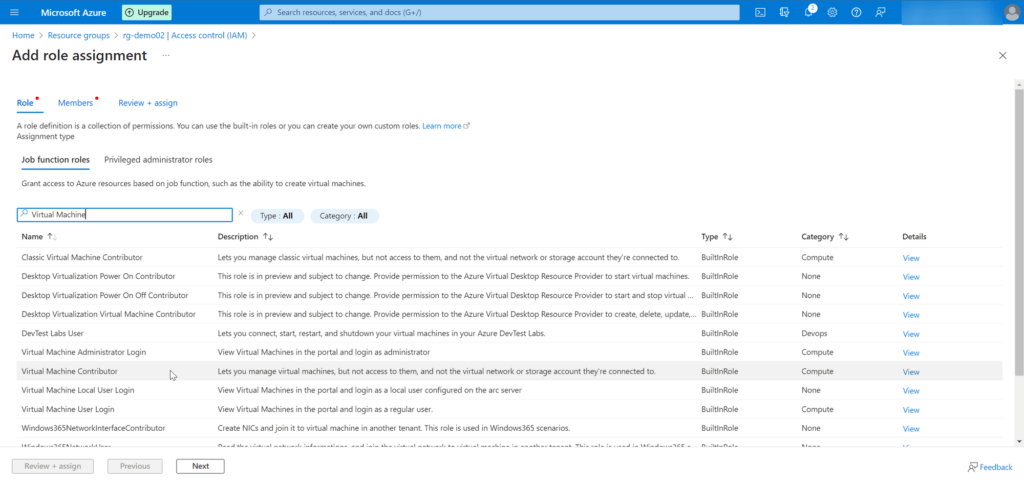The height and width of the screenshot is (485, 1024).
Task: Open Cloud Shell from the top bar
Action: click(760, 12)
